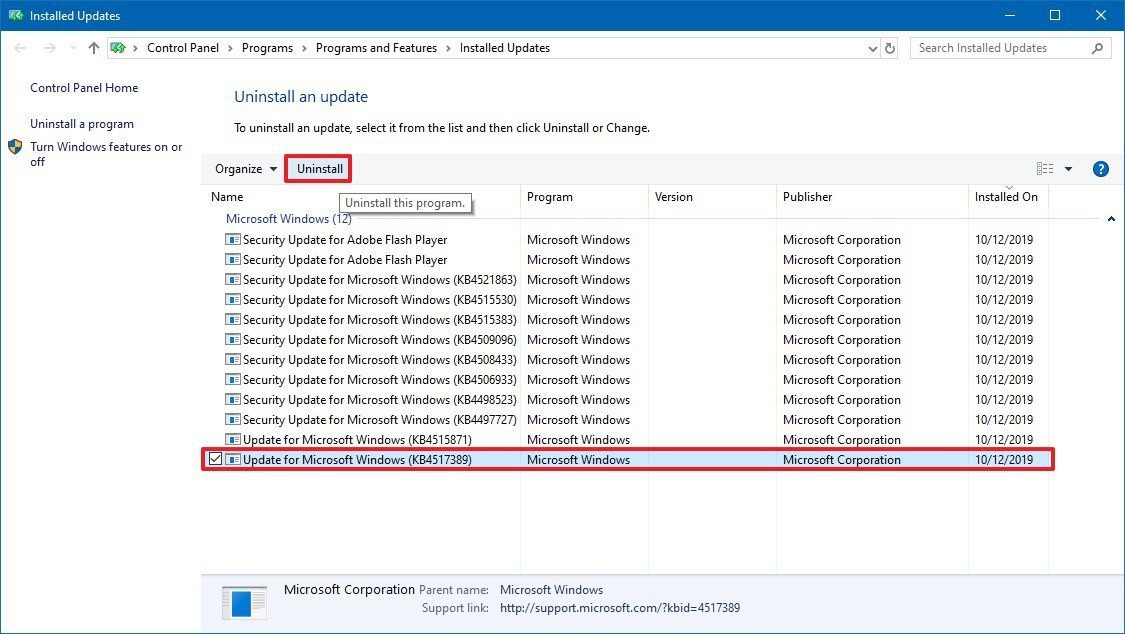Image resolution: width=1125 pixels, height=634 pixels.
Task: Select Security Update KB4521863 row
Action: [x=629, y=280]
